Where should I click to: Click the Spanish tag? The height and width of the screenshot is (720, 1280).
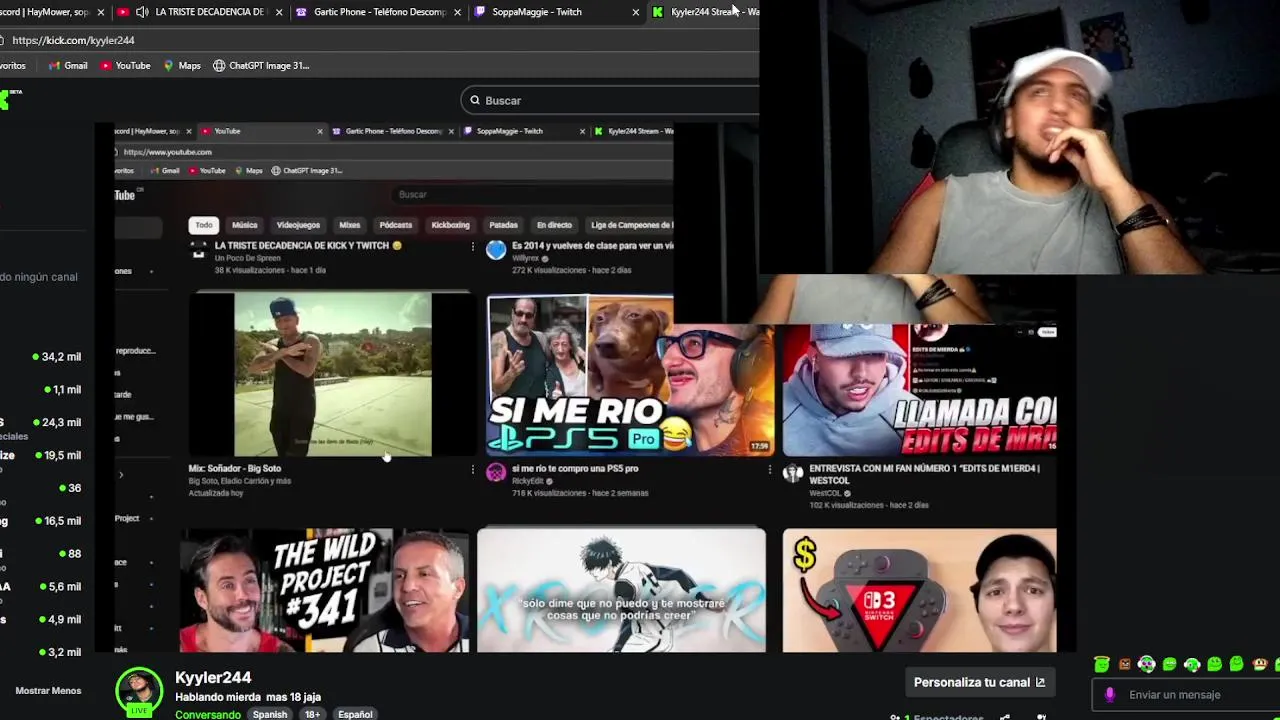point(270,714)
